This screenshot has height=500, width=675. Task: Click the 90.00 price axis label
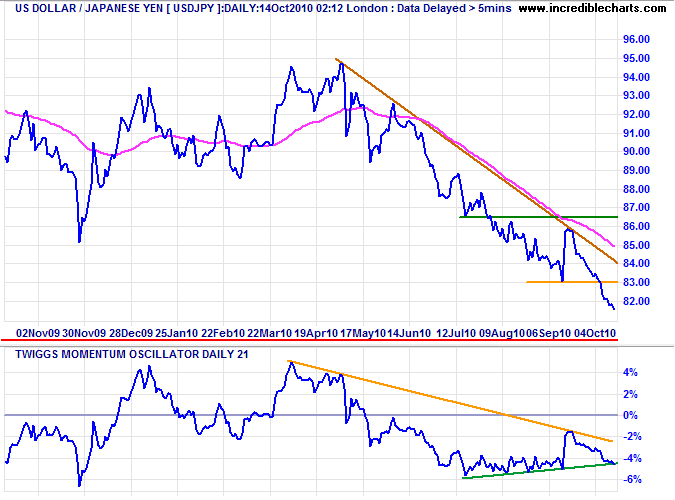[x=636, y=151]
